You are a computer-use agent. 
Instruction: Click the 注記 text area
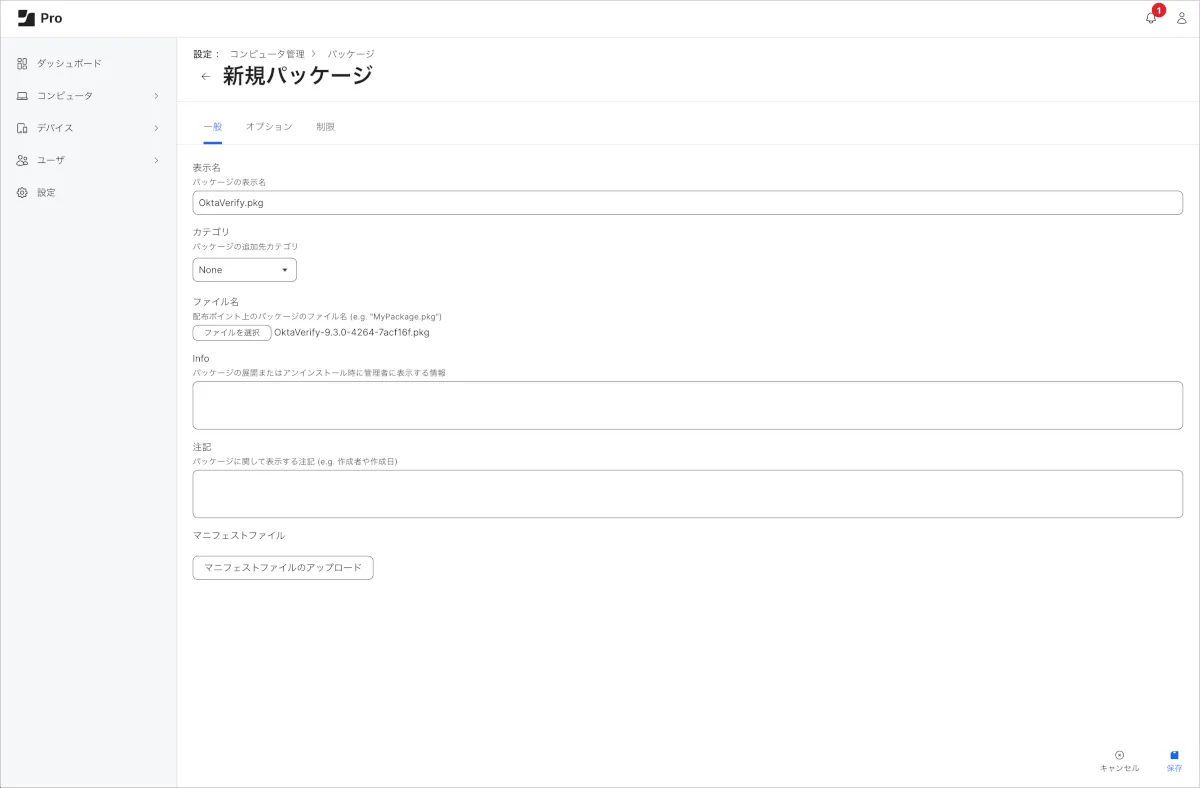[x=687, y=494]
